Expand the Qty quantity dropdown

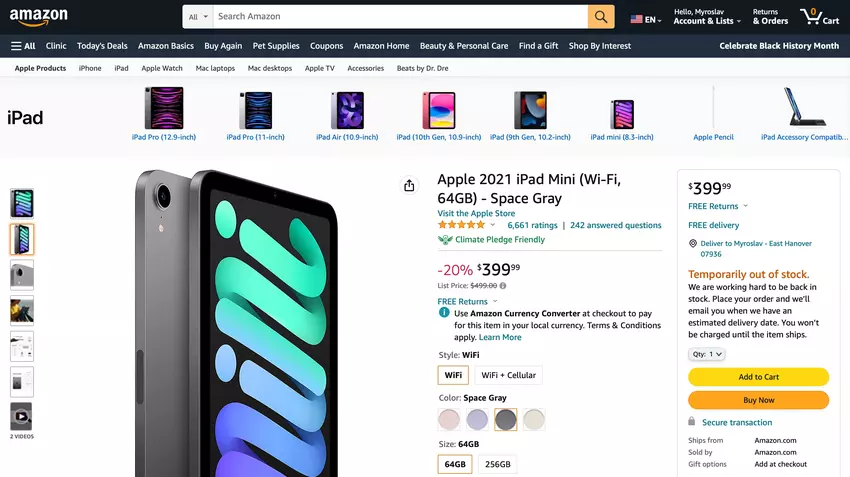[x=707, y=354]
